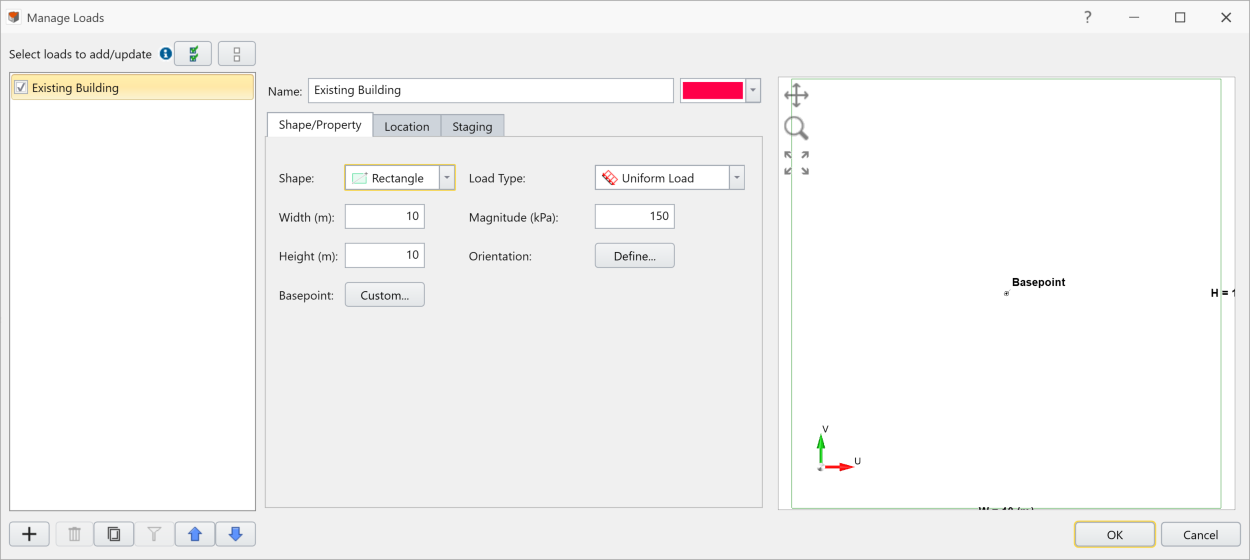Switch to the Staging tab
This screenshot has height=560, width=1250.
472,126
